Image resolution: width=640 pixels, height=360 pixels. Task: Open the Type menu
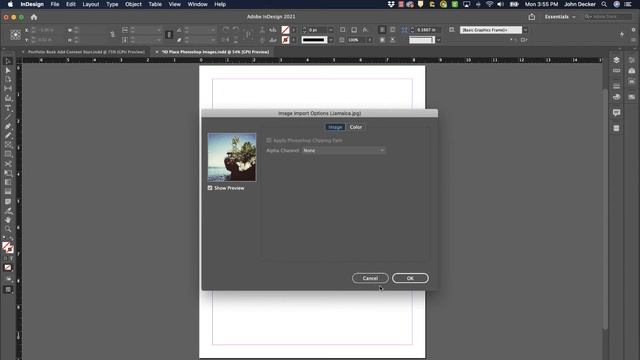tap(112, 4)
